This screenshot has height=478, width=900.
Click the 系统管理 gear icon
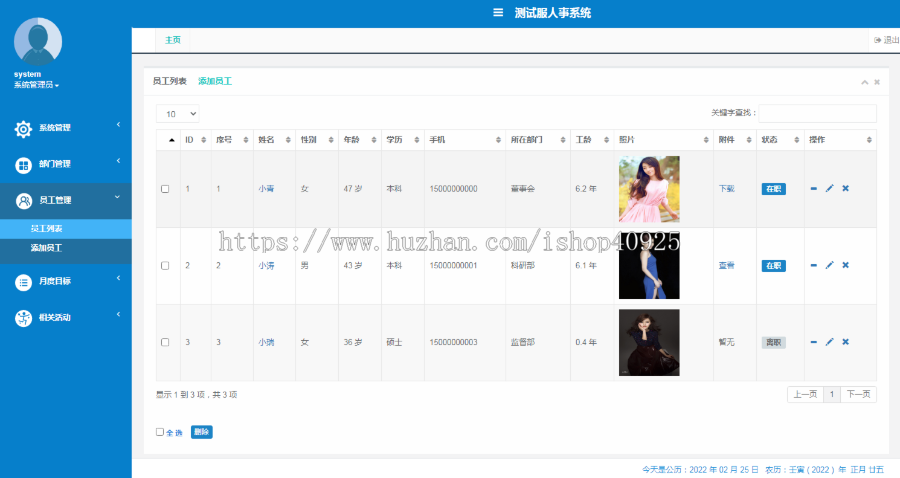click(x=24, y=129)
